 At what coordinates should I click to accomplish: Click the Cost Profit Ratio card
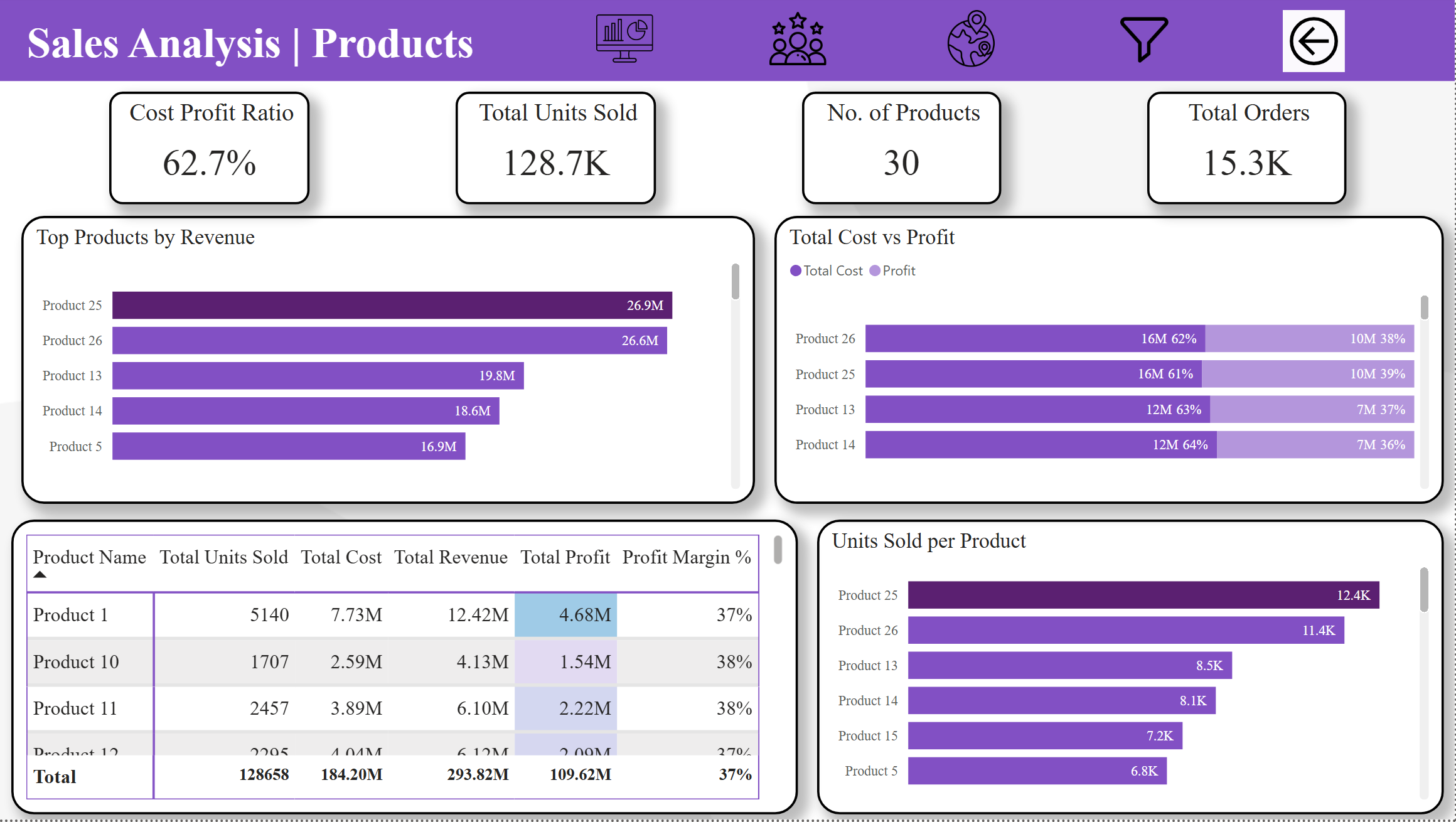(209, 148)
